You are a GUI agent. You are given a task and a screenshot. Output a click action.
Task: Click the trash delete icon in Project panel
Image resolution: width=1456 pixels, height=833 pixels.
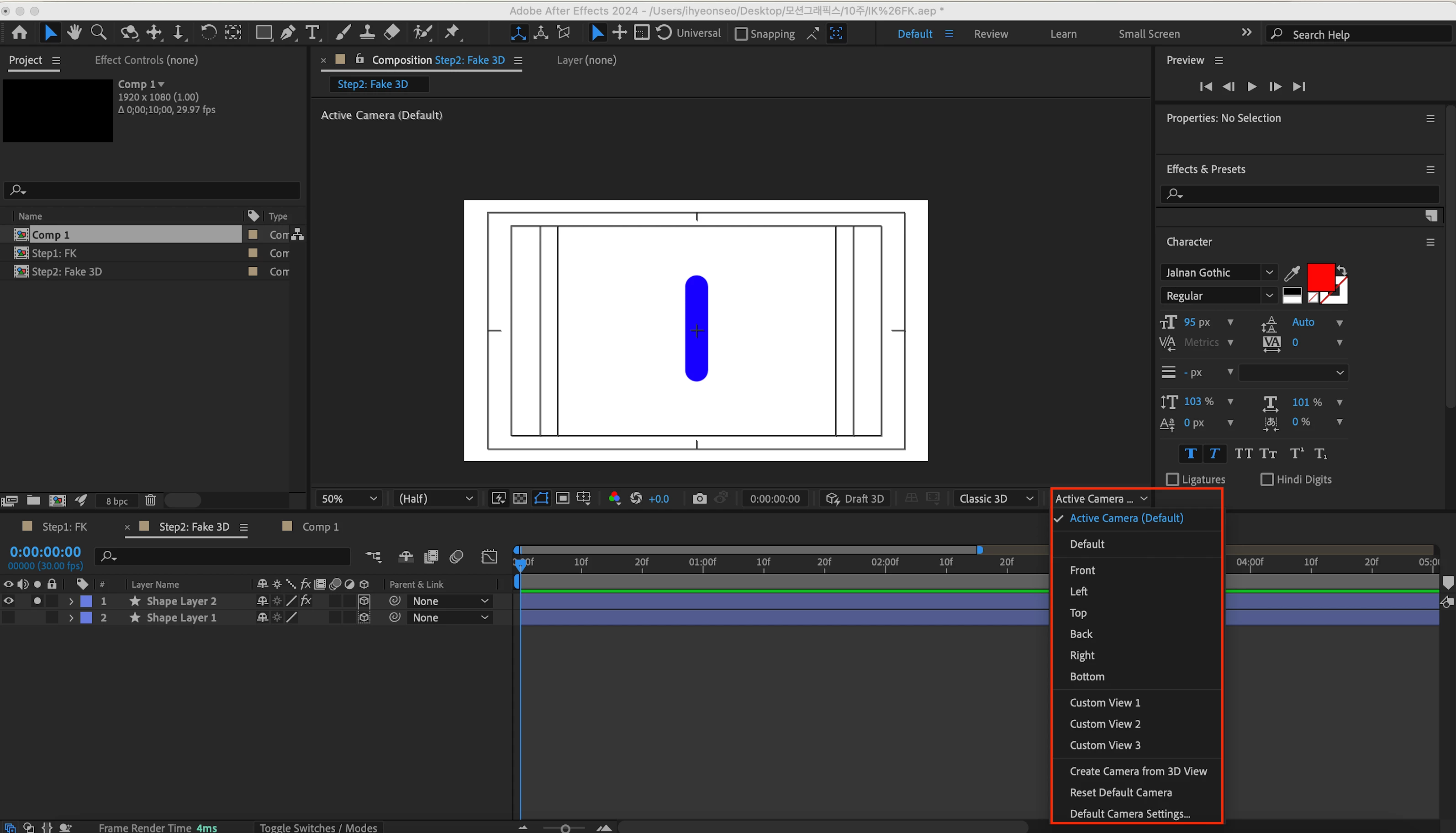point(150,500)
